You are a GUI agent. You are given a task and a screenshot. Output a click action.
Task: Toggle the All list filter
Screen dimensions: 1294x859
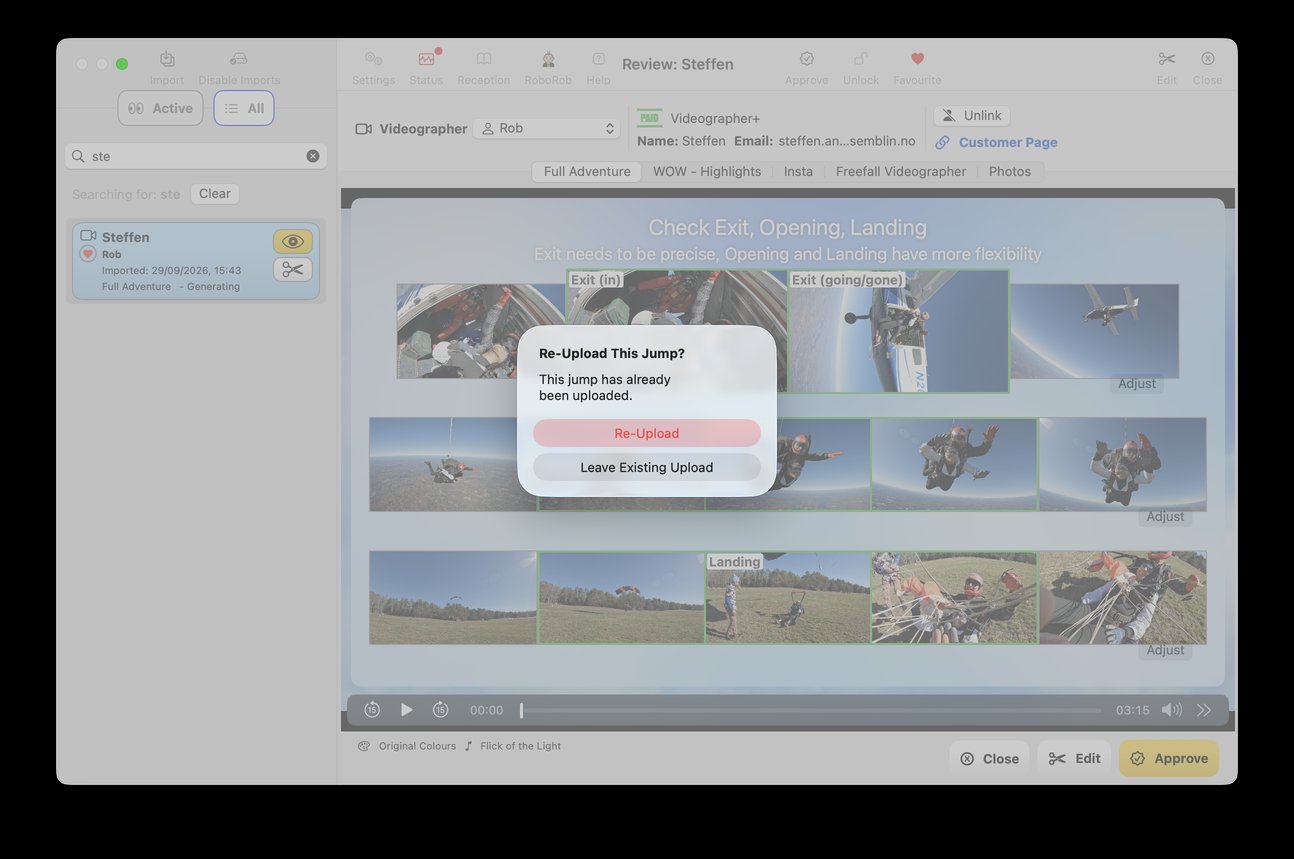click(x=244, y=108)
